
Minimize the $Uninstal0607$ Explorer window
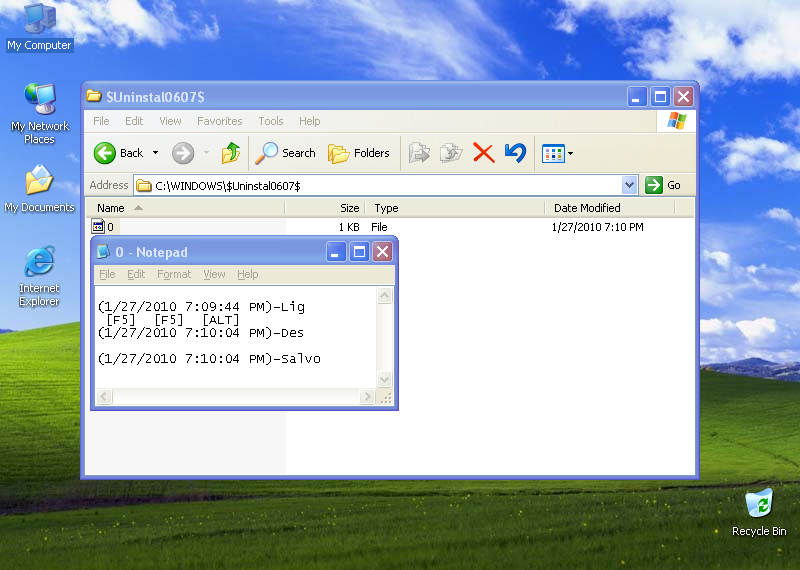(637, 96)
